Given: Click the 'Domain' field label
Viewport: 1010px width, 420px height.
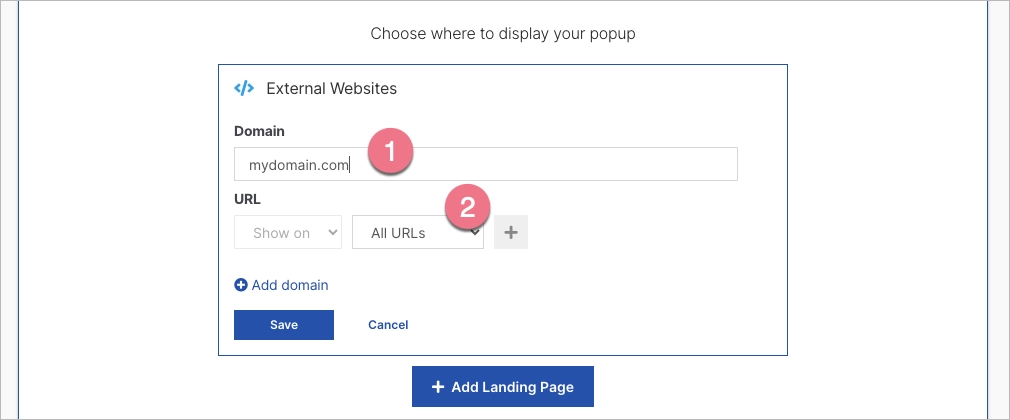Looking at the screenshot, I should [x=259, y=131].
